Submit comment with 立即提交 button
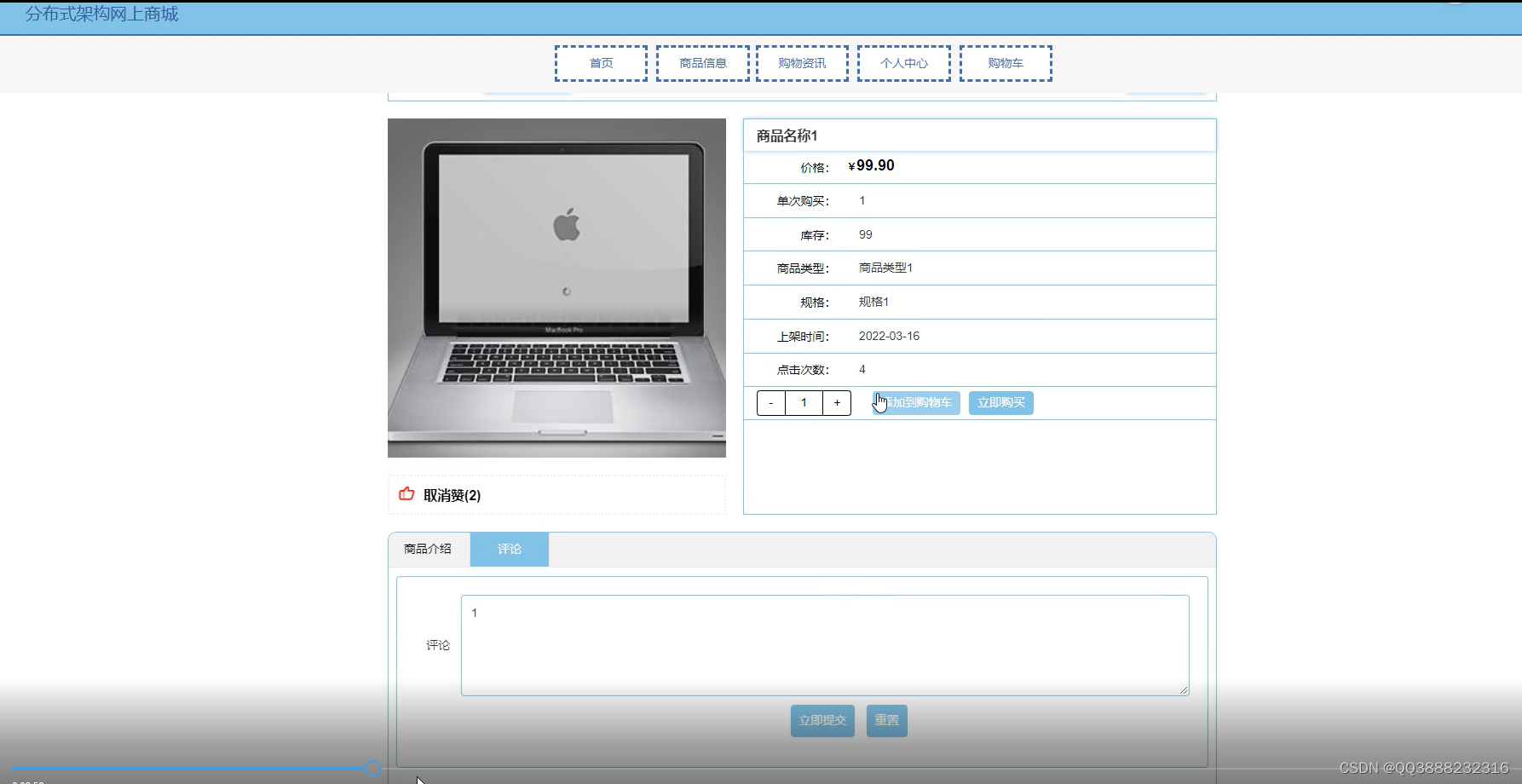The image size is (1522, 784). point(822,720)
